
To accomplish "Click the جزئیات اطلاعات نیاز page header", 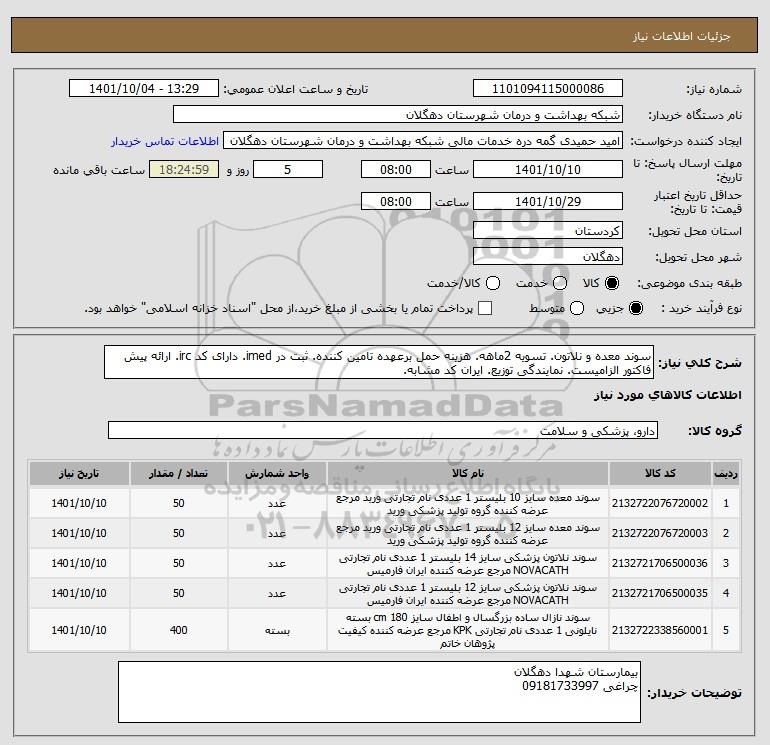I will (x=682, y=37).
